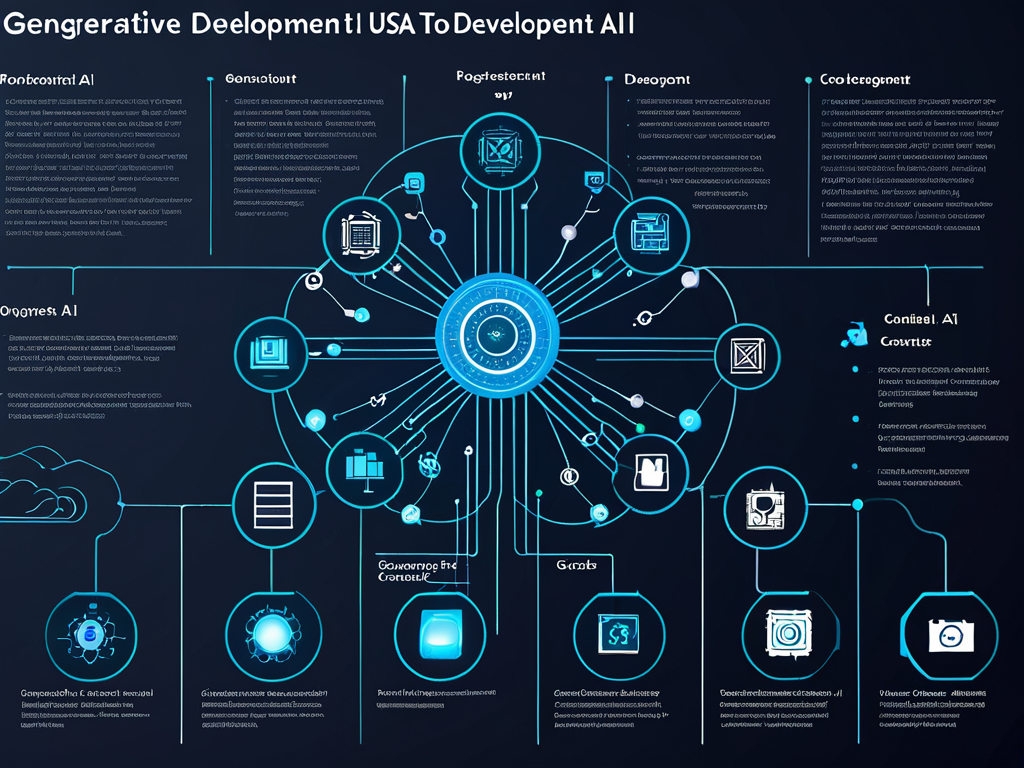The image size is (1024, 768).
Task: Select the spreadsheet grid node icon
Action: tap(357, 233)
